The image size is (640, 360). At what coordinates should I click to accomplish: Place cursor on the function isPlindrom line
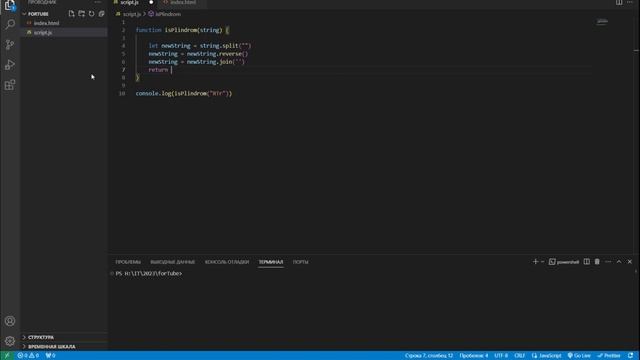[x=182, y=30]
